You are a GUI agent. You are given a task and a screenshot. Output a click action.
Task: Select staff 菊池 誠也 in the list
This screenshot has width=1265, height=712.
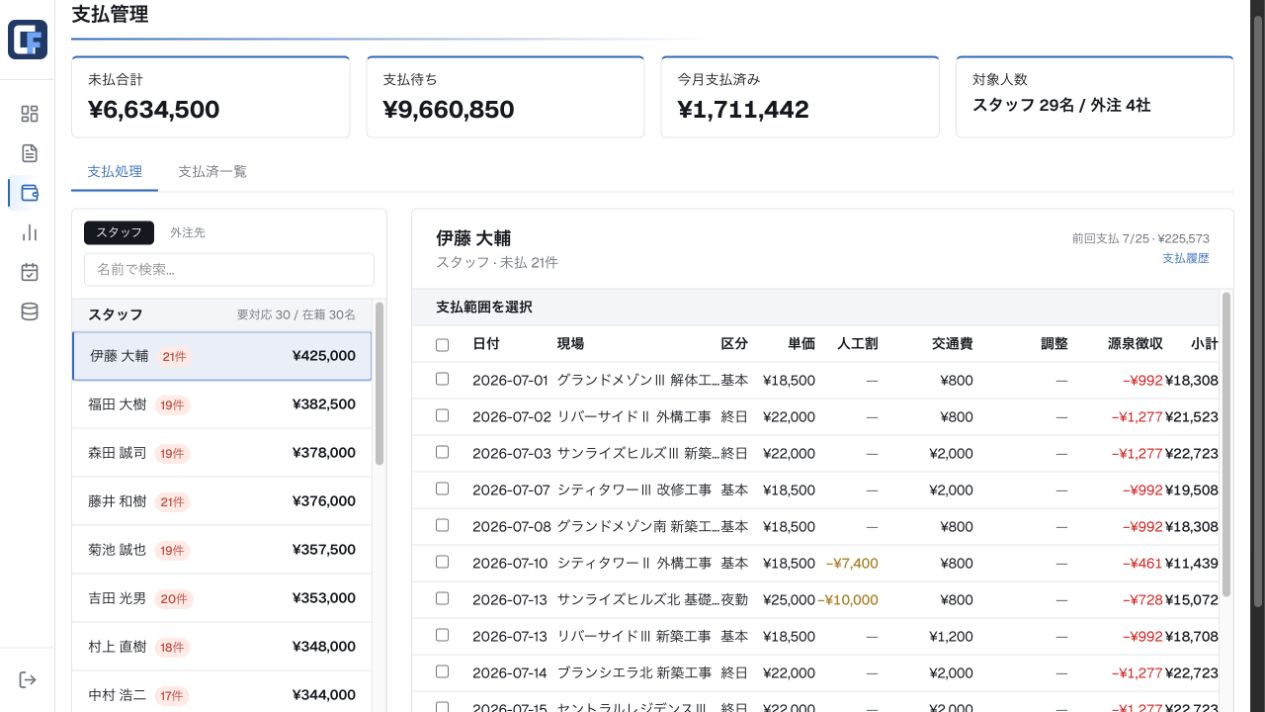click(x=222, y=550)
